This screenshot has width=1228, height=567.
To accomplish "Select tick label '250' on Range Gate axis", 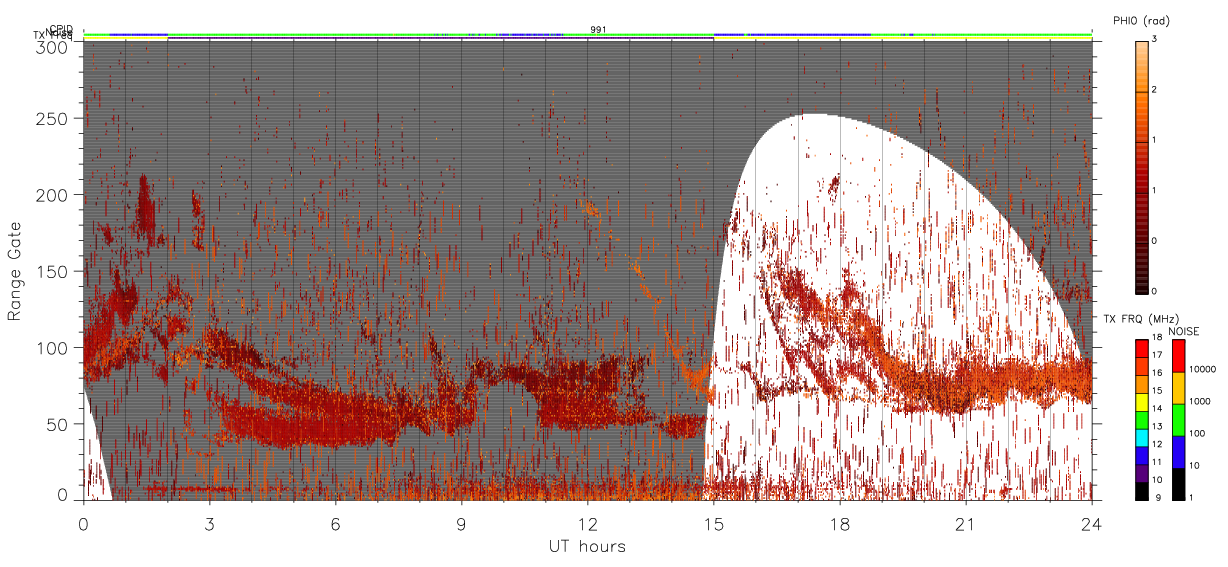I will click(54, 118).
